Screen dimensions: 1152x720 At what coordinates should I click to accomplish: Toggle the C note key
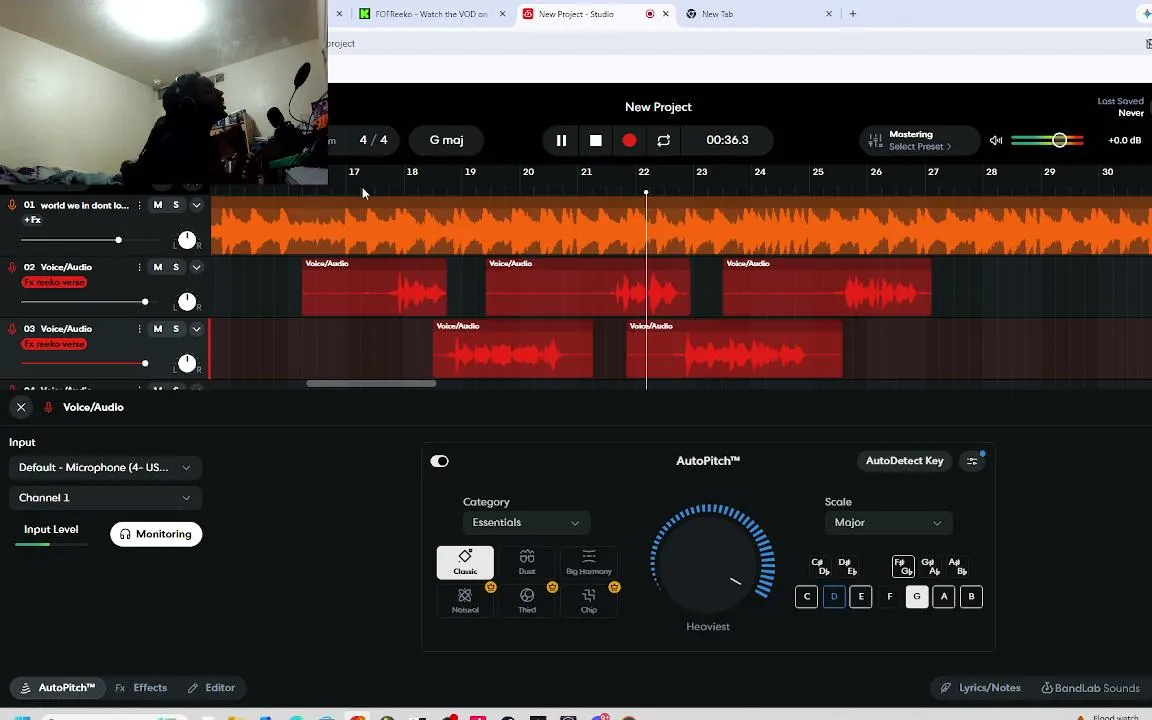pos(807,597)
